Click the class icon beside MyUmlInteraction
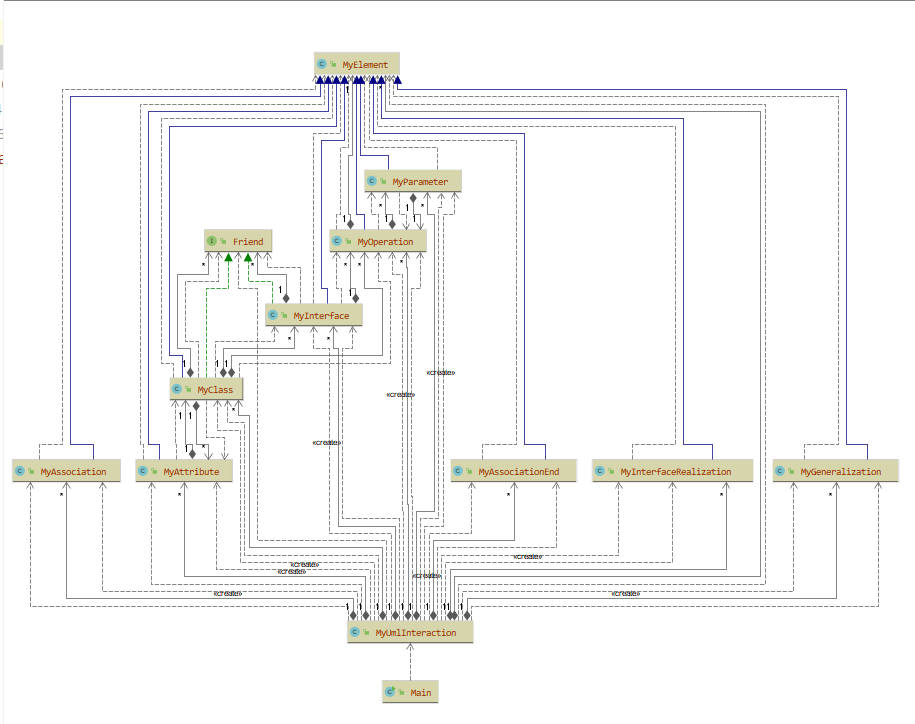 (355, 632)
